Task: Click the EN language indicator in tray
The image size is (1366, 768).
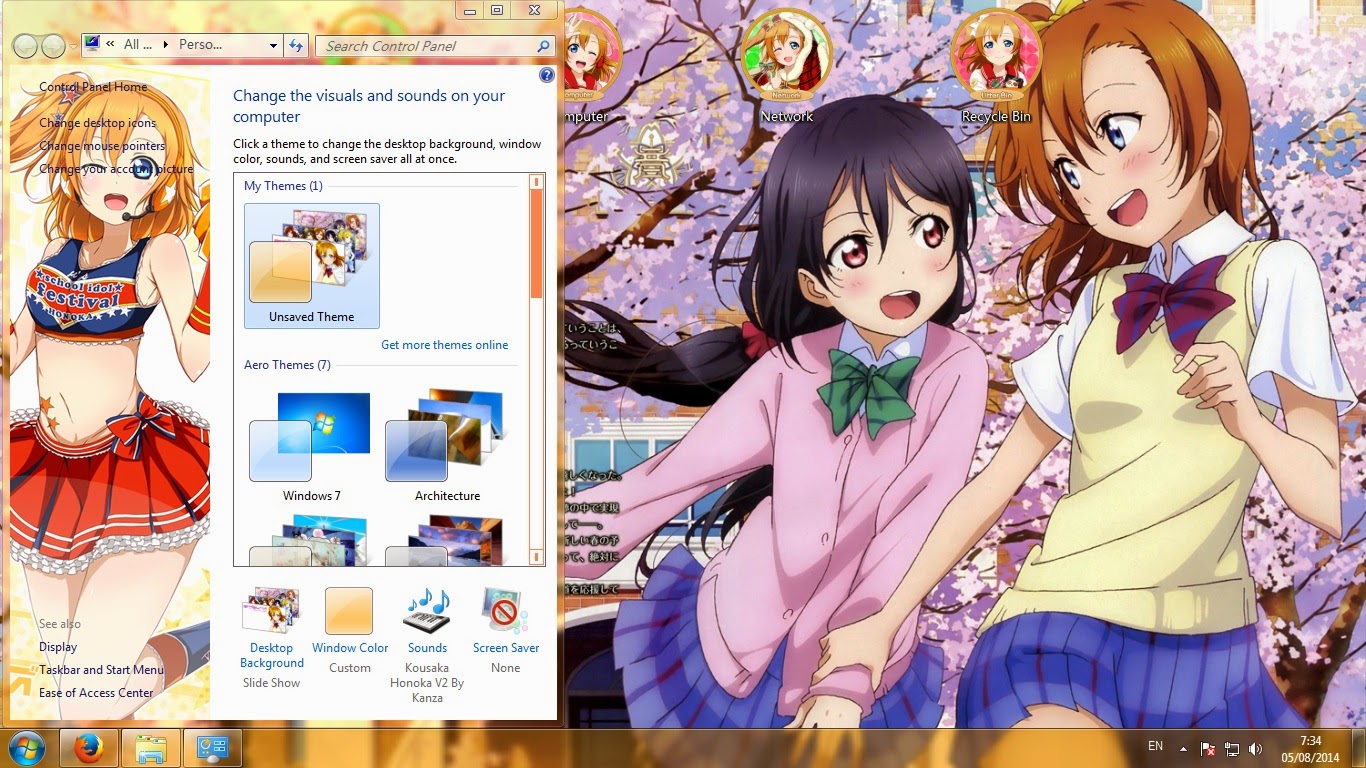Action: click(1155, 747)
